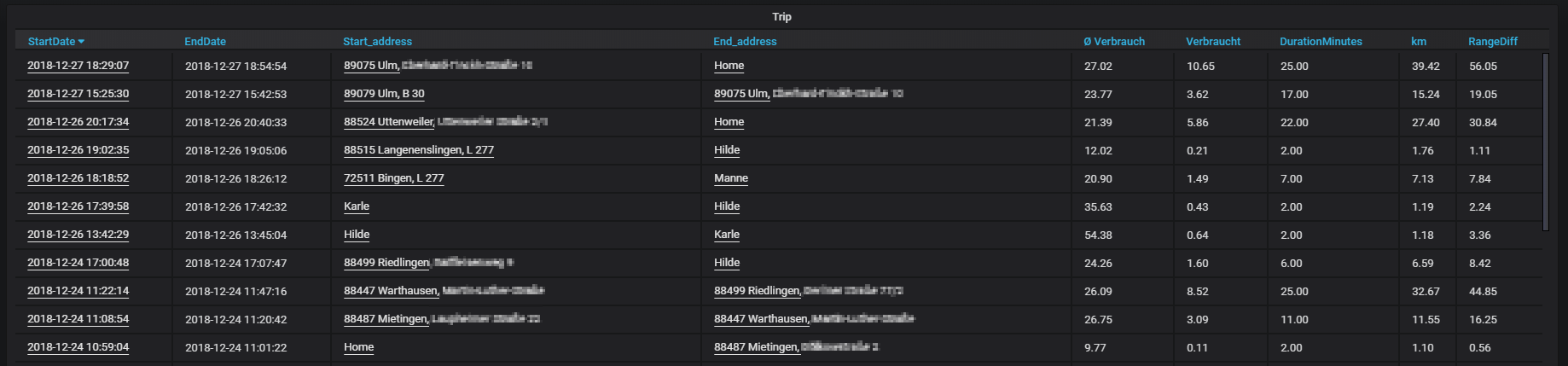
Task: Click the StartDate sort arrow icon
Action: click(x=81, y=42)
